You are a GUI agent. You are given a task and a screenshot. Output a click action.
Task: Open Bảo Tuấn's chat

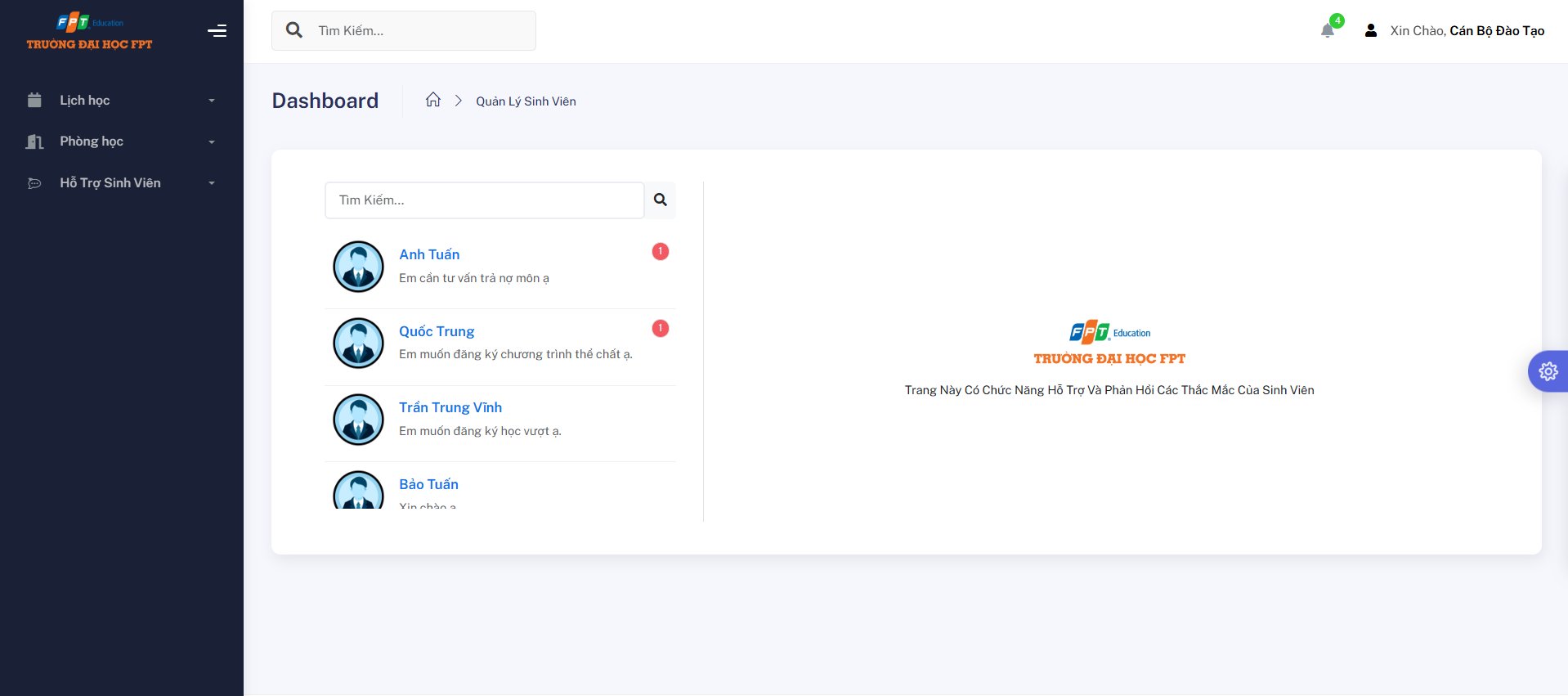point(428,484)
